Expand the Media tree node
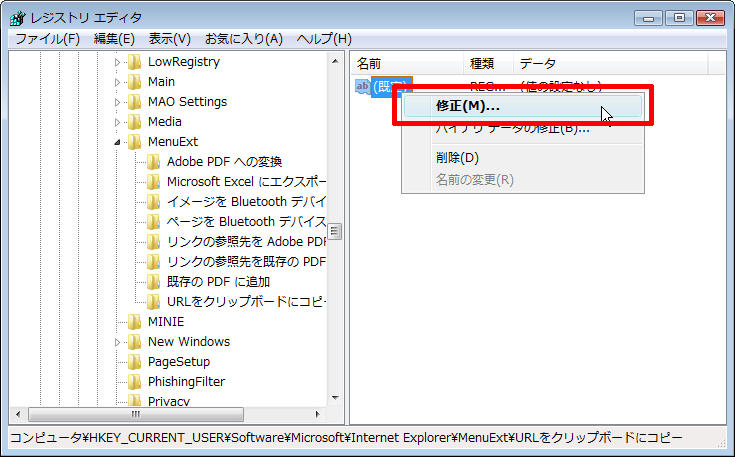 coord(117,122)
